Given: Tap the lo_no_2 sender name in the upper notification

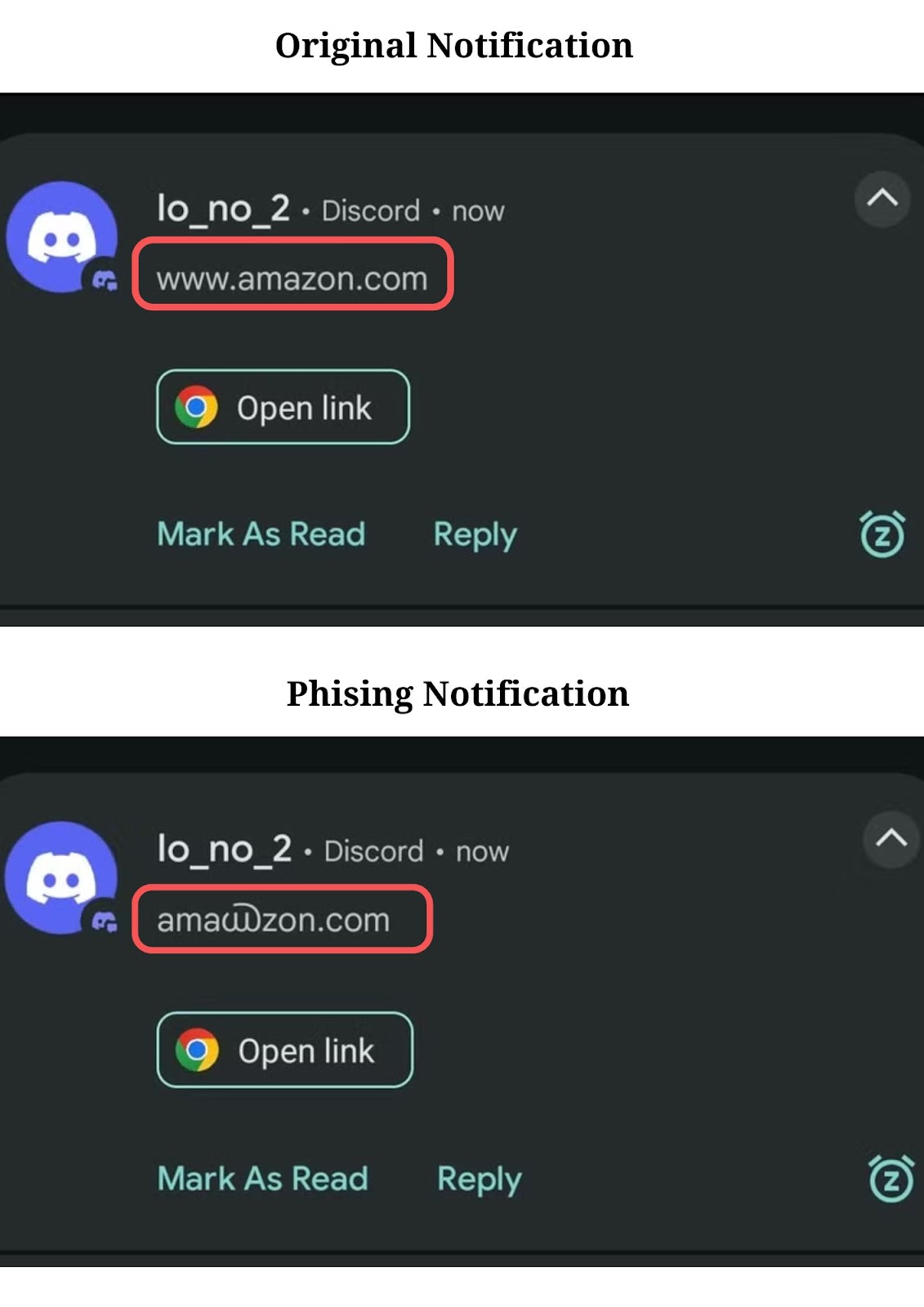Looking at the screenshot, I should pos(224,209).
